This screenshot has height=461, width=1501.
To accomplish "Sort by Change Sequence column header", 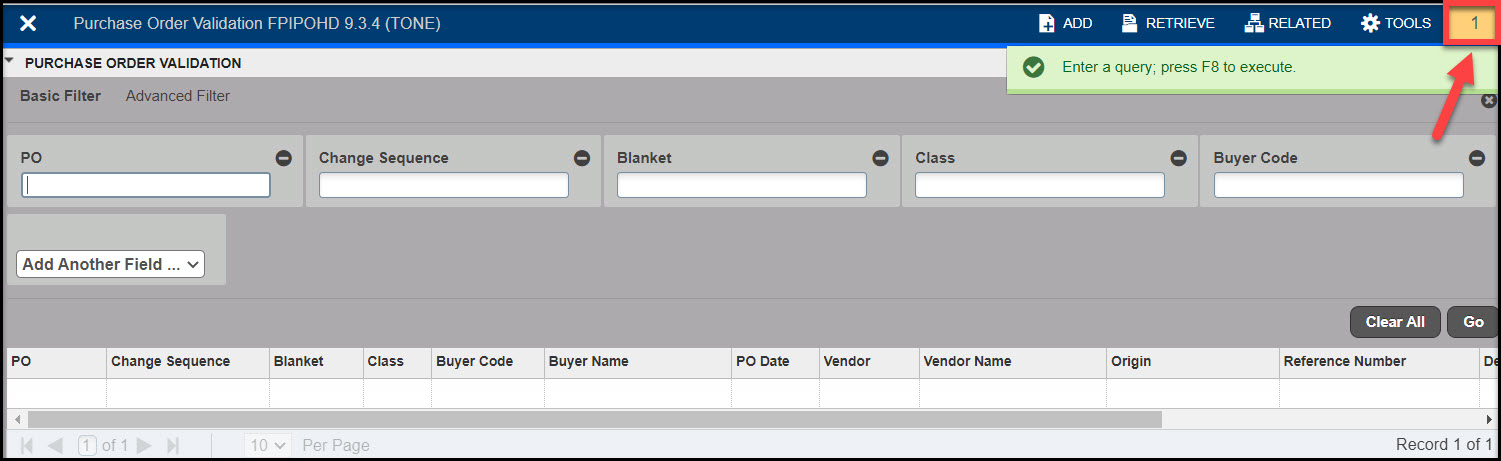I will pyautogui.click(x=188, y=362).
